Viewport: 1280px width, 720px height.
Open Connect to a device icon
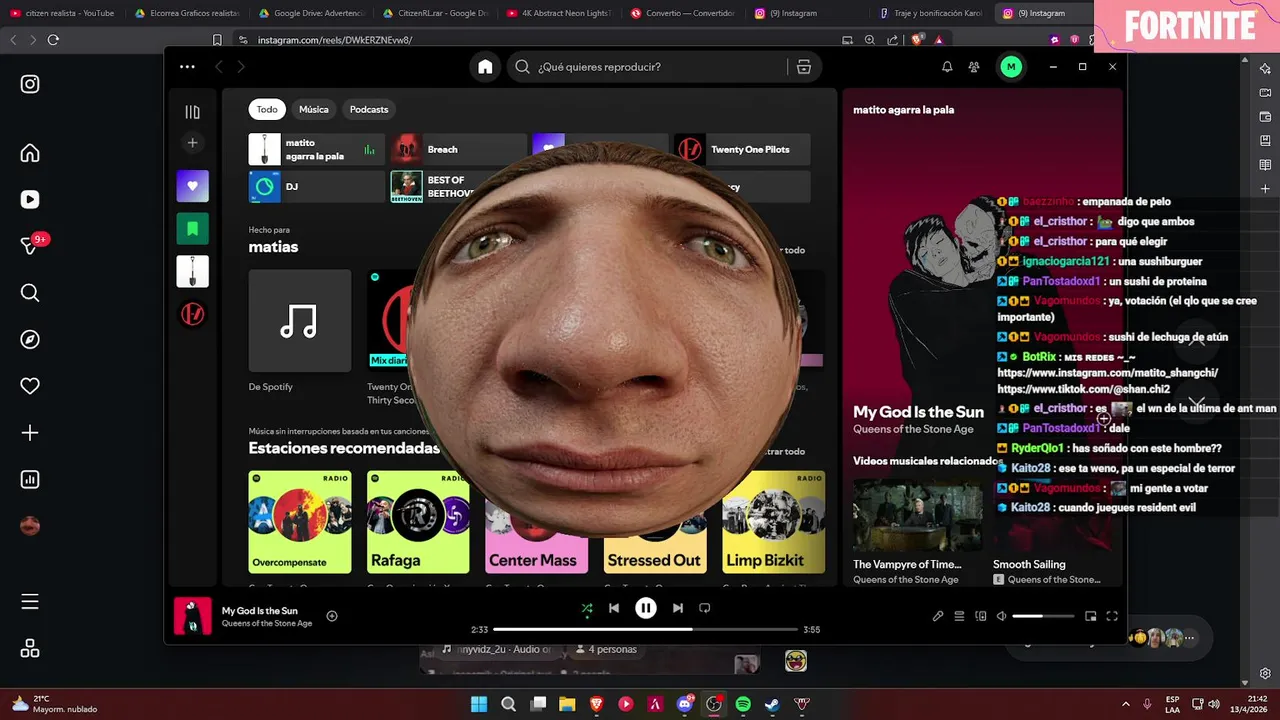click(981, 617)
